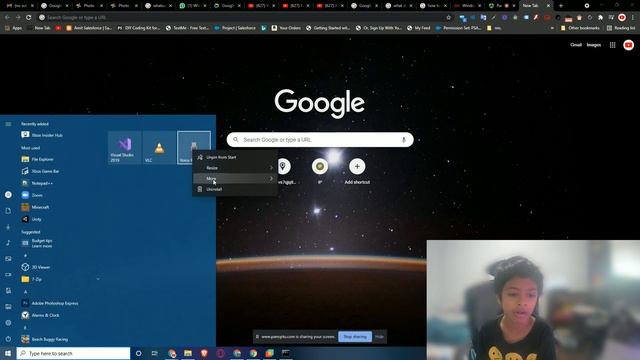
Task: Open File Explorer in the most used list
Action: (x=37, y=159)
